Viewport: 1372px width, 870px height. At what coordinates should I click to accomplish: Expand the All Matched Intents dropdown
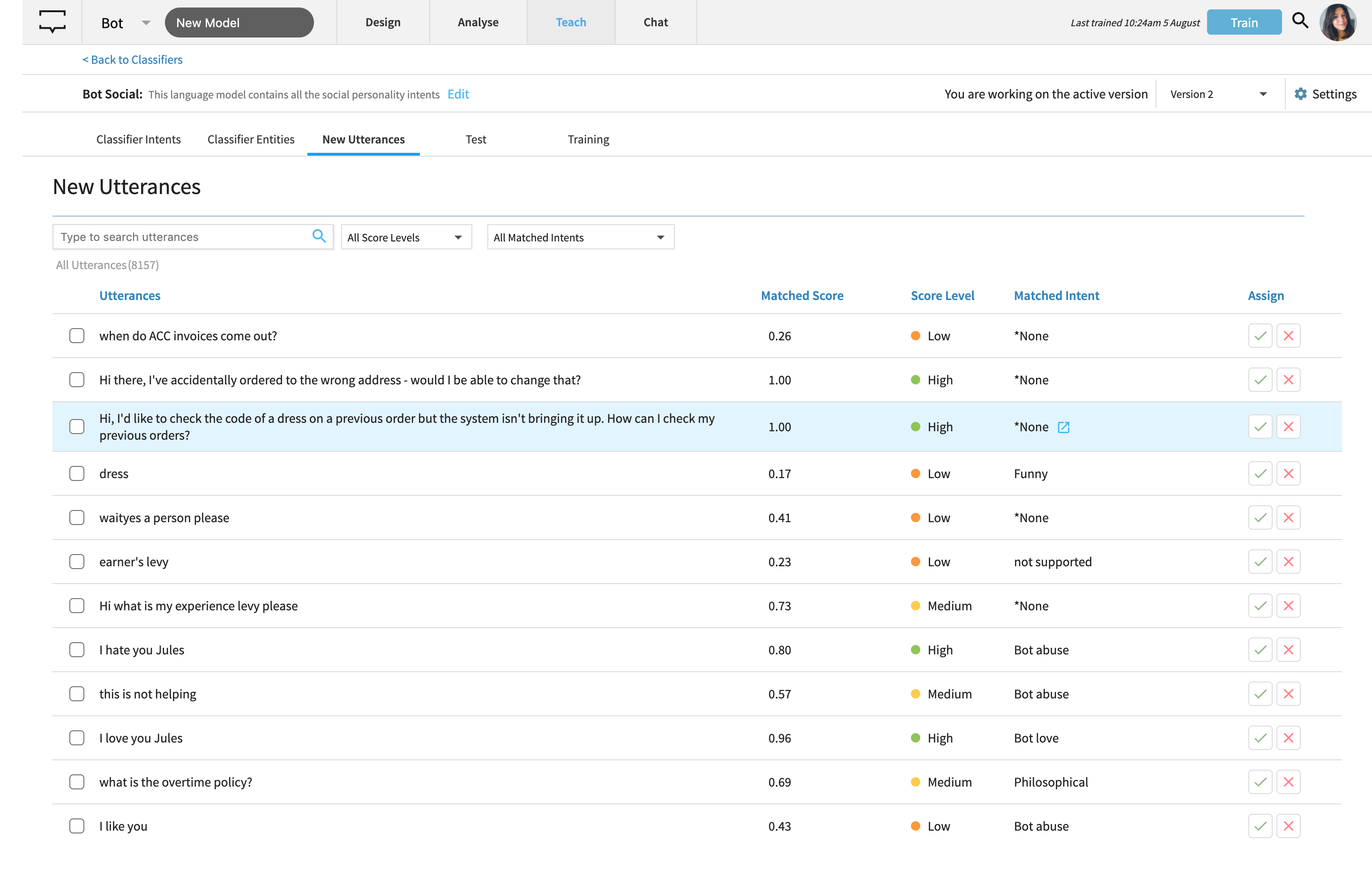[580, 237]
